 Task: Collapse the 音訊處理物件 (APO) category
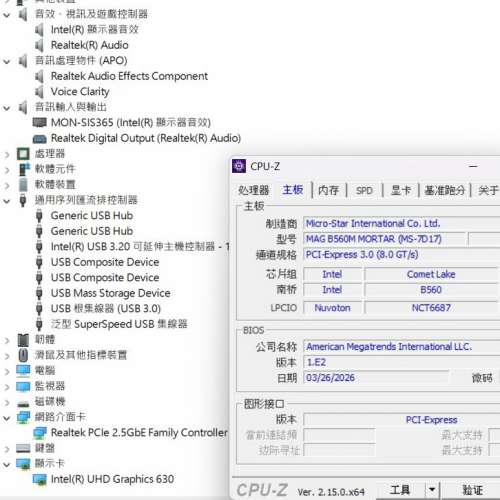[x=7, y=61]
